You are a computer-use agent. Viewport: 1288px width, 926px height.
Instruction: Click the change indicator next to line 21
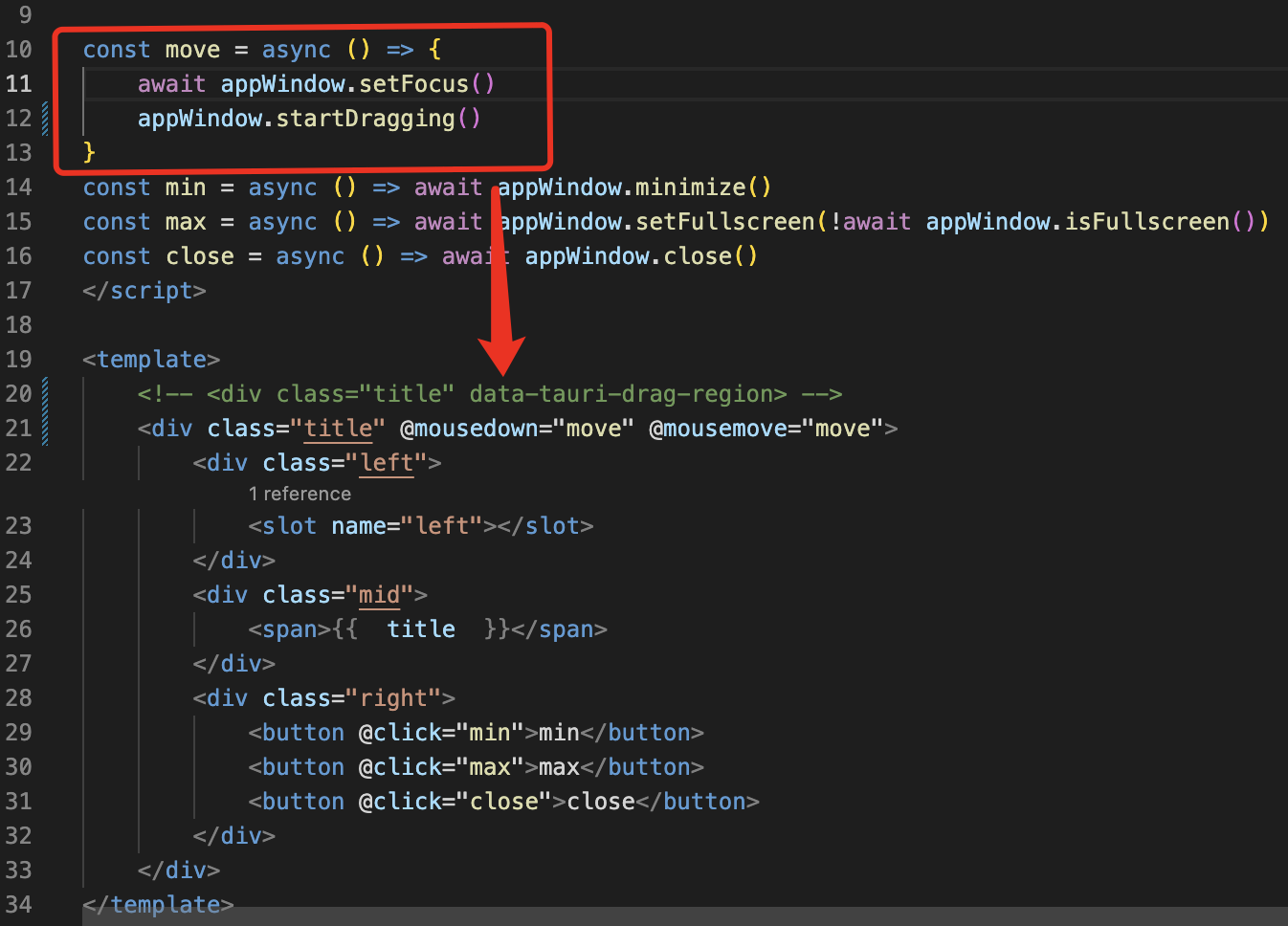tap(45, 428)
